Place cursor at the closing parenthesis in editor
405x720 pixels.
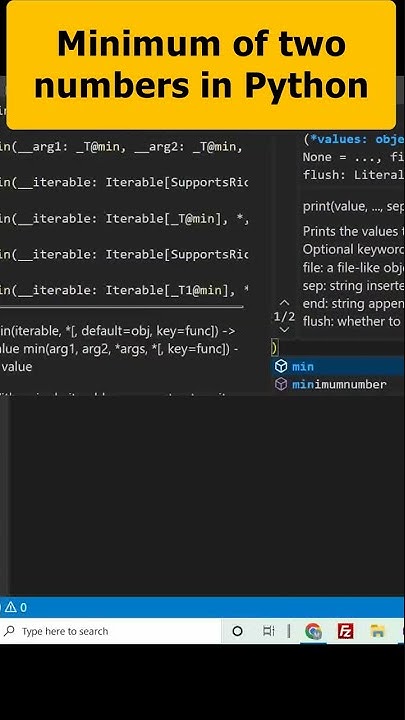point(275,348)
